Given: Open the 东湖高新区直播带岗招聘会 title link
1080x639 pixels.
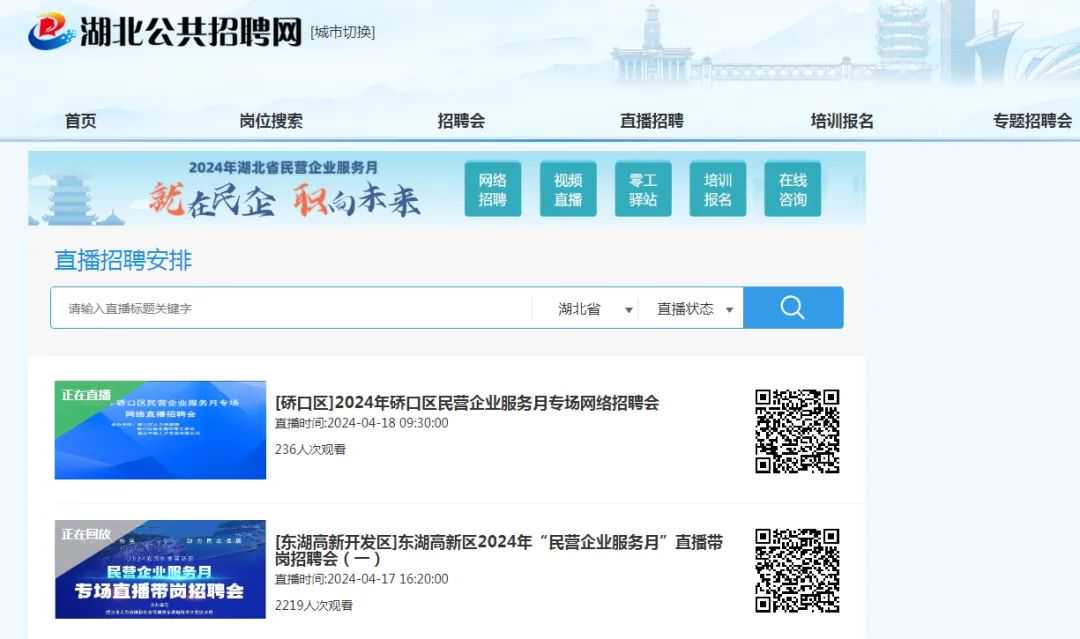Looking at the screenshot, I should (498, 550).
